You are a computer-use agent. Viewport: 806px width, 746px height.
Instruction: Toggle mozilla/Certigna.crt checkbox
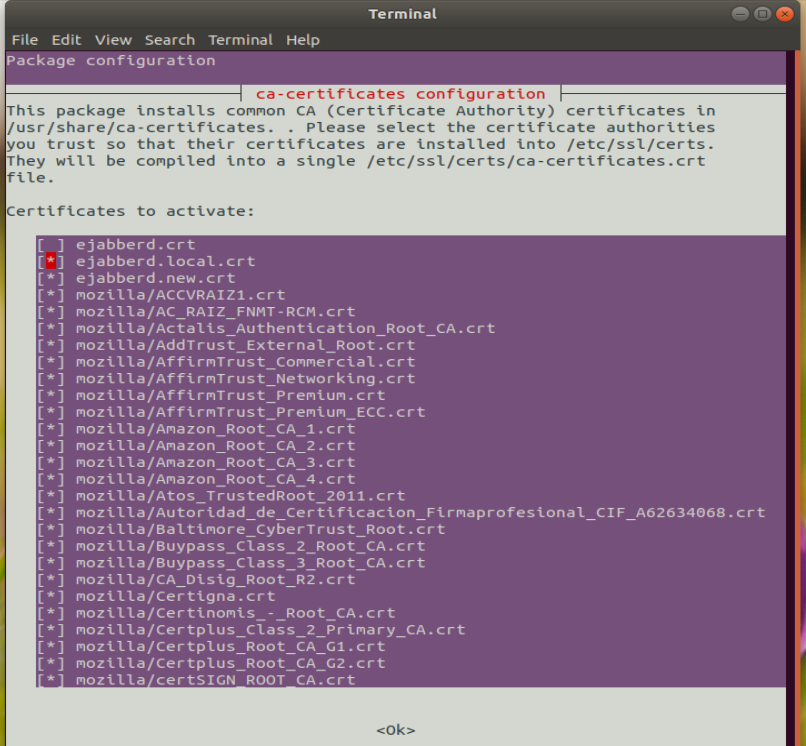coord(51,596)
